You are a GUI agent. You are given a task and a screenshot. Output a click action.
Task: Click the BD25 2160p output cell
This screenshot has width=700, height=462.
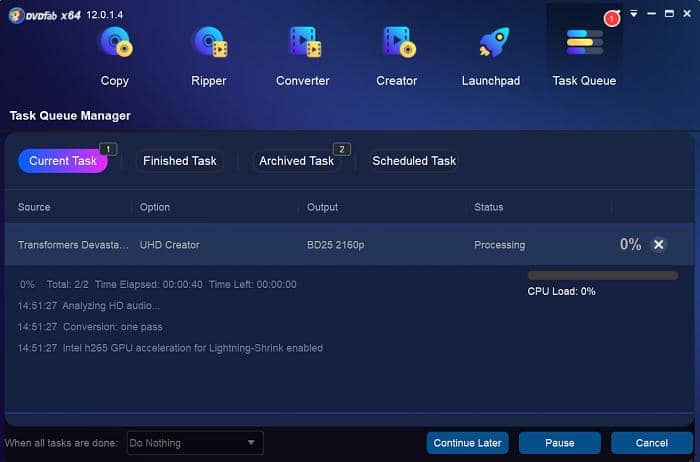pos(335,245)
